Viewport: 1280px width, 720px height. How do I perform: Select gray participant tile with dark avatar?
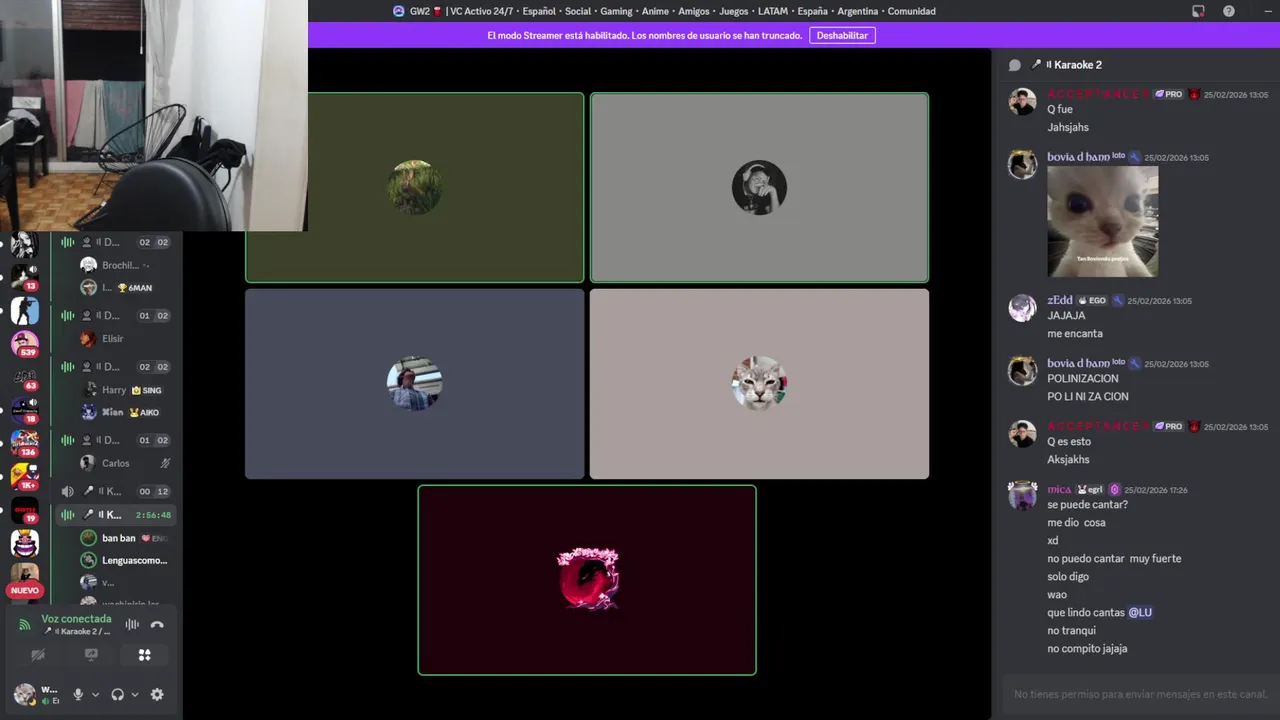coord(759,188)
